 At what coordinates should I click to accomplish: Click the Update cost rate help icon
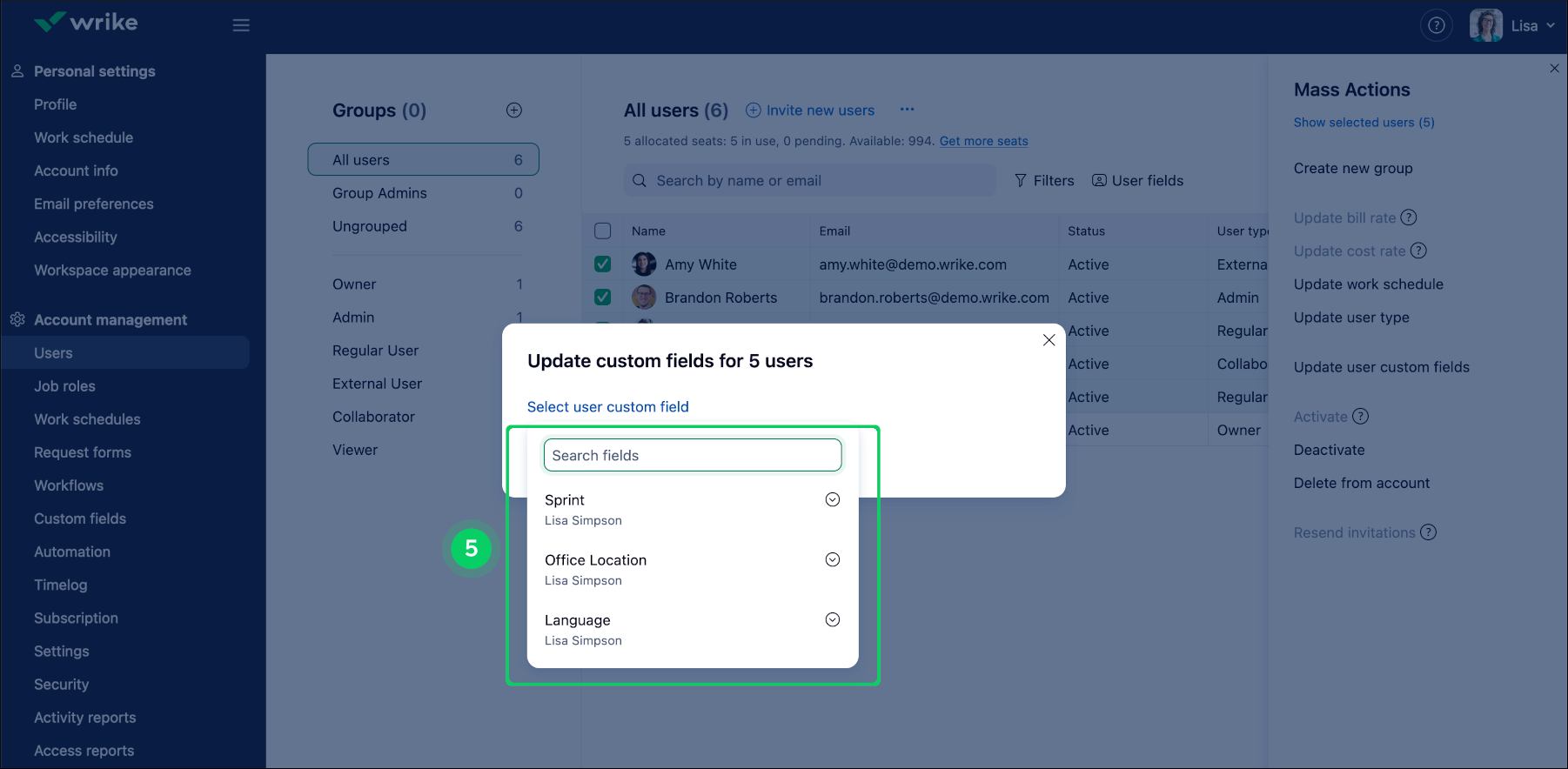point(1418,251)
